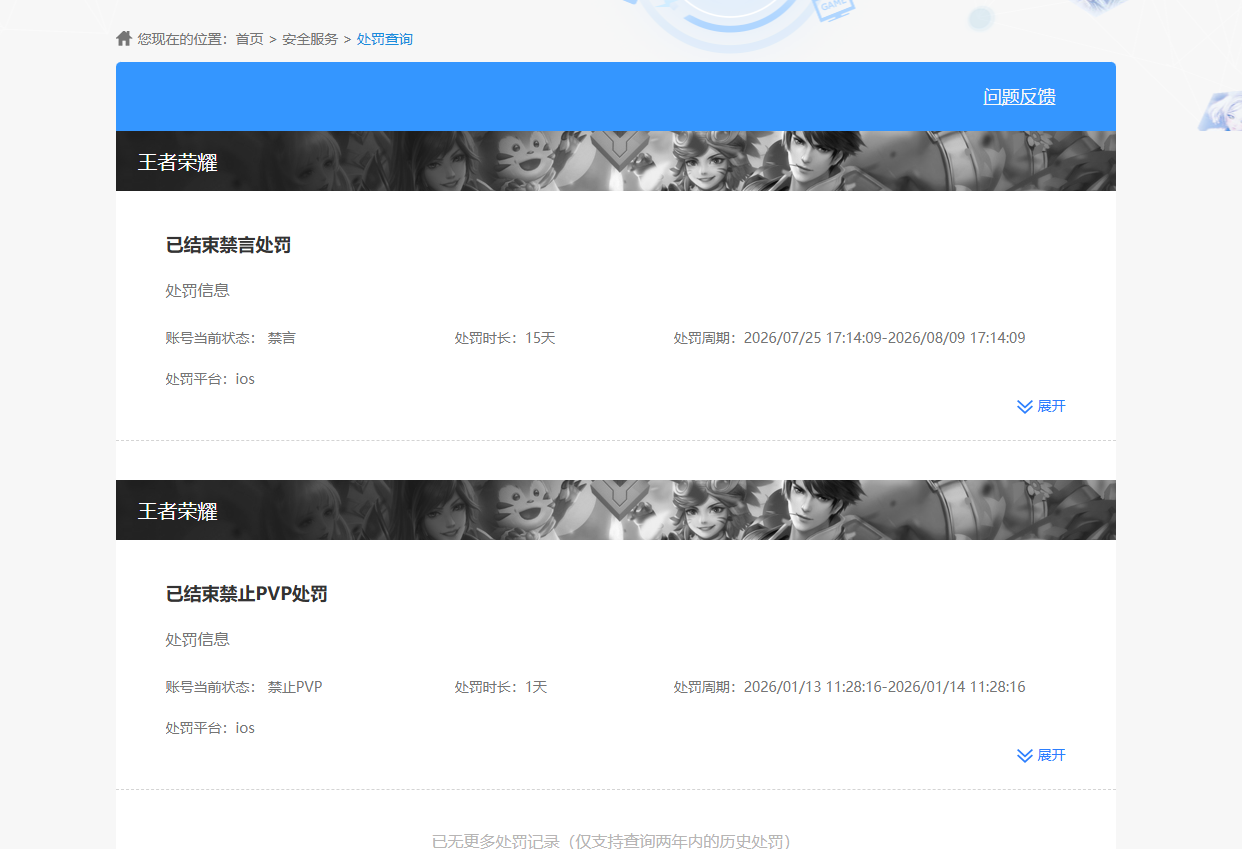Click the 已无更多处罚记录 footer note
This screenshot has height=849, width=1242.
point(611,841)
